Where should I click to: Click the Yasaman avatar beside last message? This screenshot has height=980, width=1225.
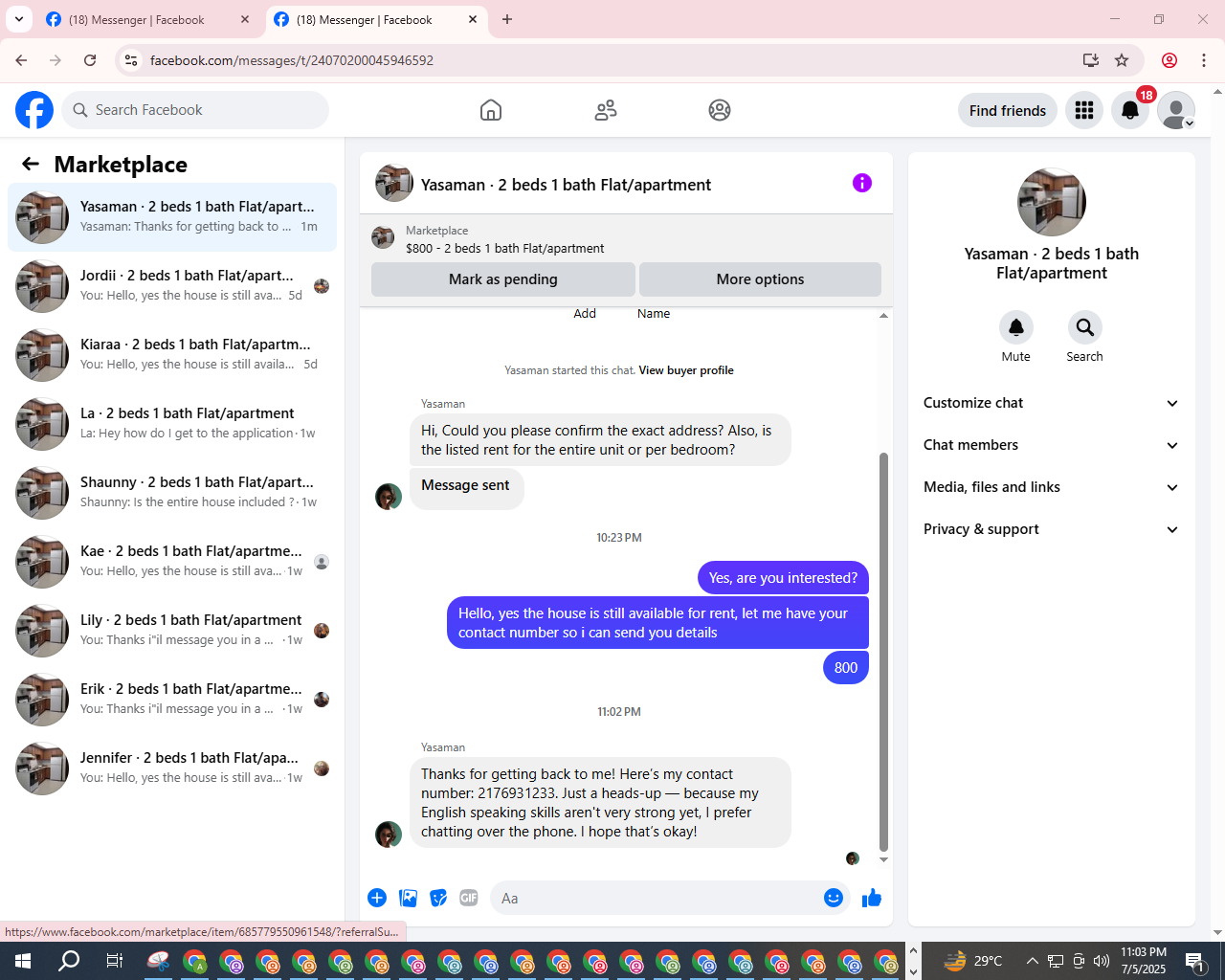389,834
